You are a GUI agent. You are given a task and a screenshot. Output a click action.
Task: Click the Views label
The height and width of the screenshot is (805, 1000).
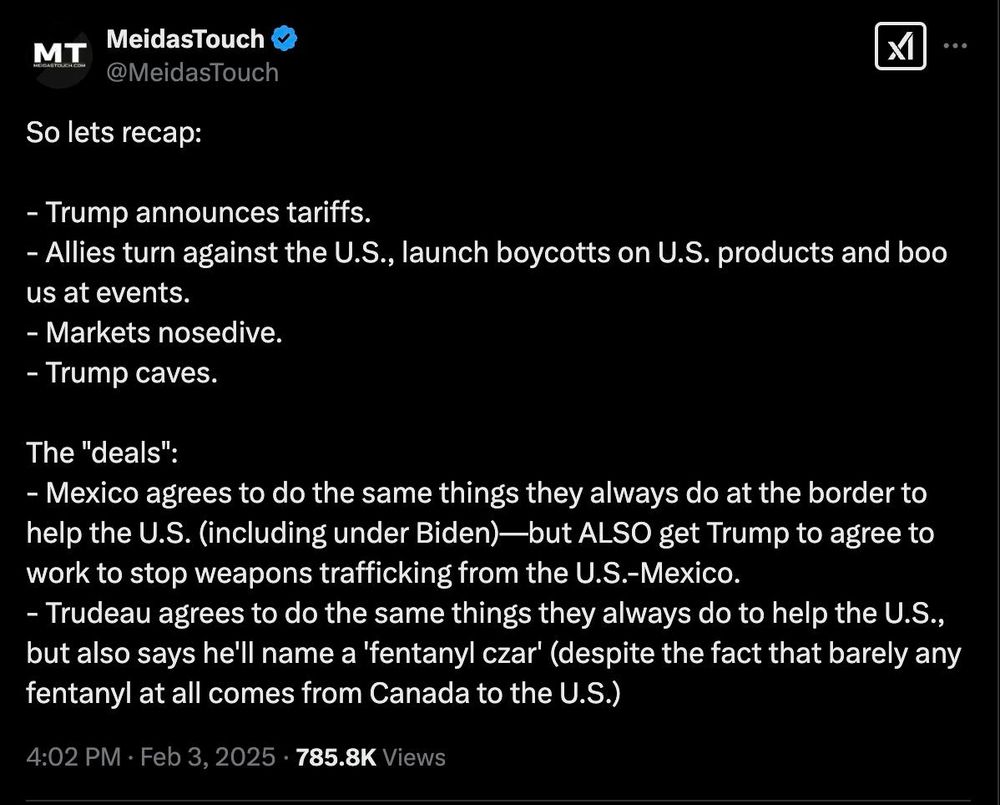414,757
